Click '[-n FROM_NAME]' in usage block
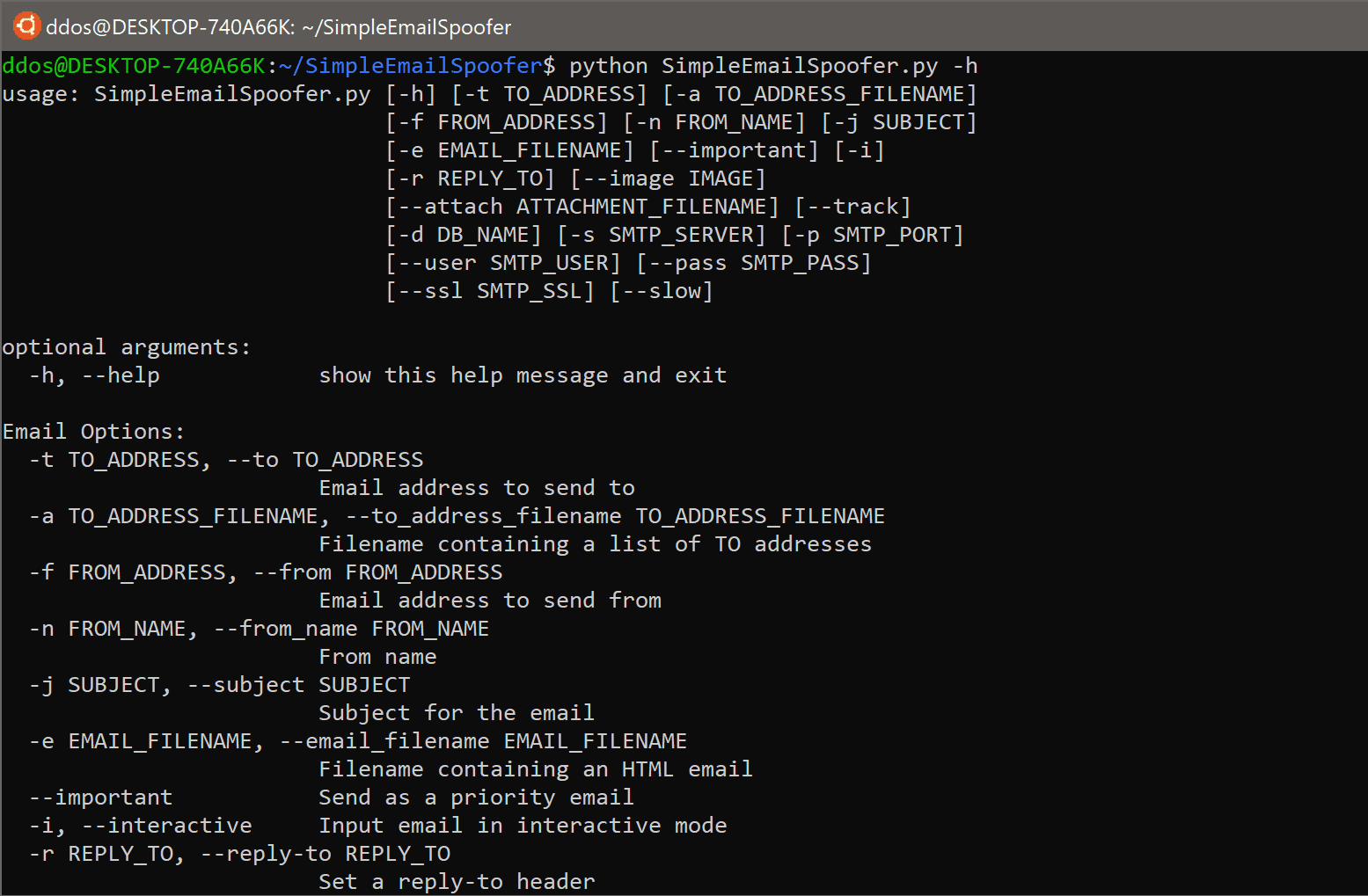The image size is (1368, 896). (x=714, y=122)
